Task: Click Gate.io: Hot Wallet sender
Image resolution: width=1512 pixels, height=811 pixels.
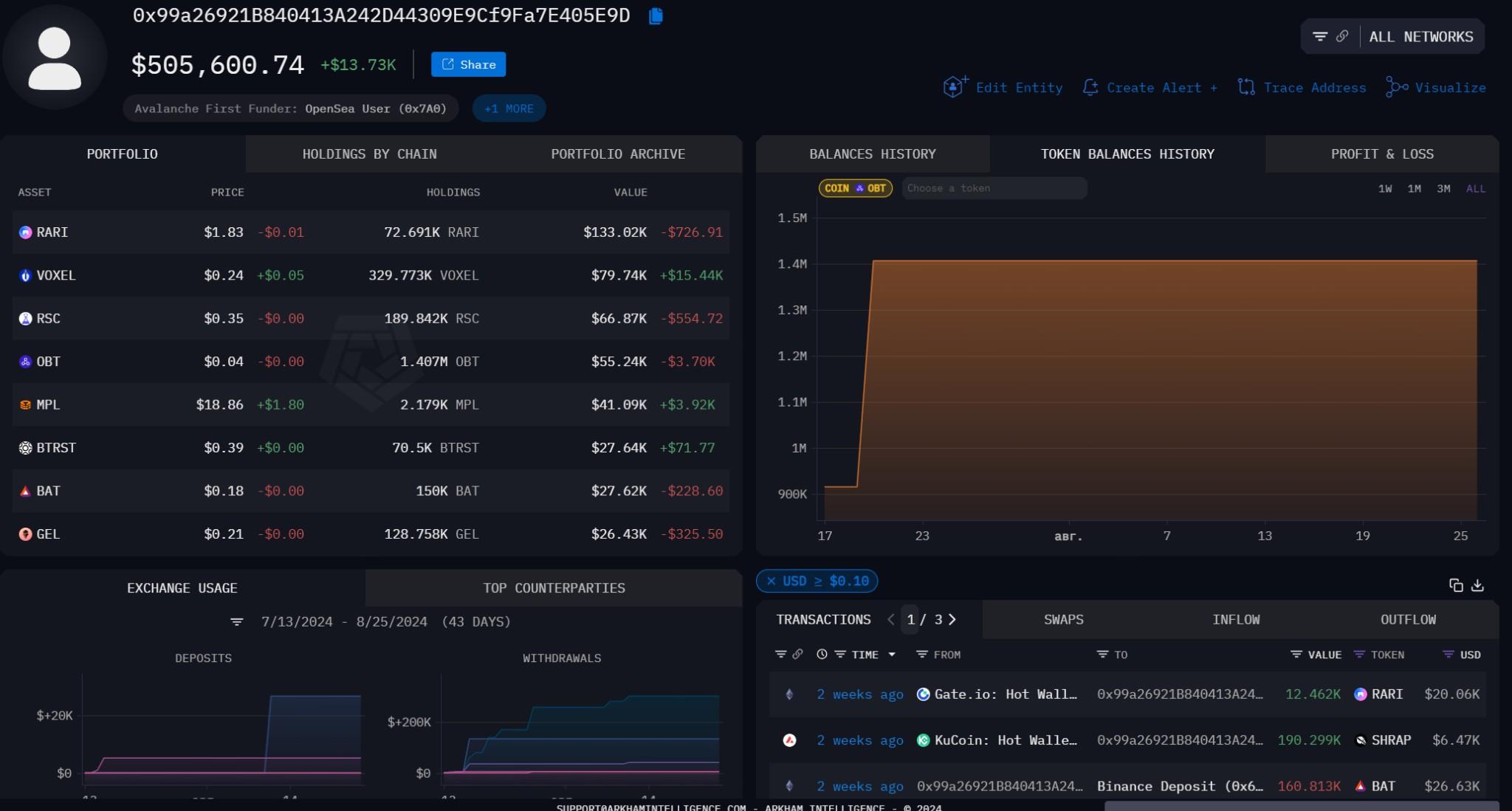Action: tap(997, 694)
